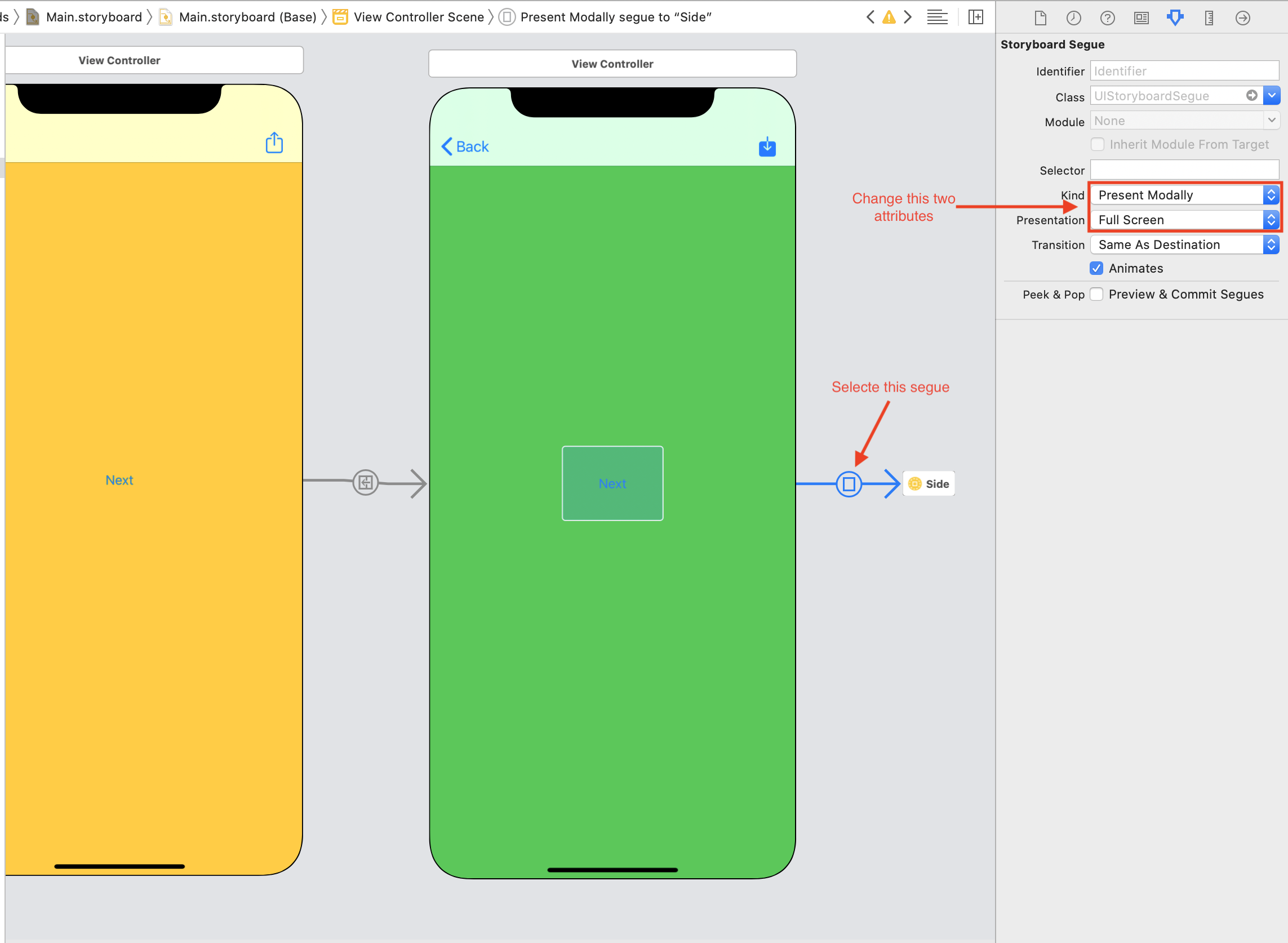Click the Class UIStoryboardSegue stepper control
The height and width of the screenshot is (943, 1288).
click(1272, 96)
